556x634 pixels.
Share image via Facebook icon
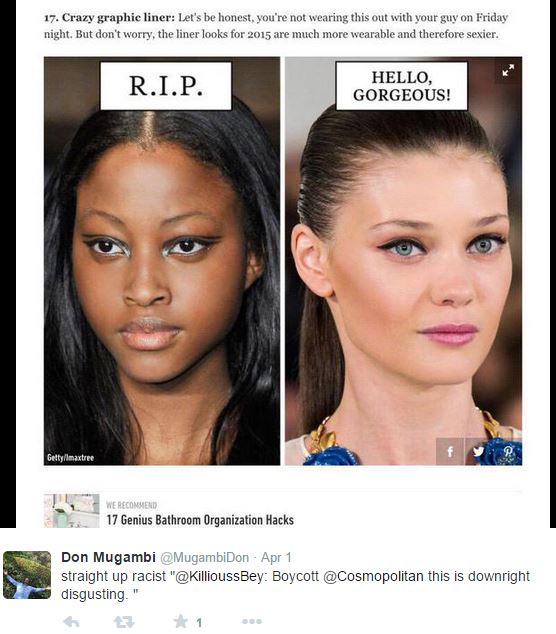(450, 451)
